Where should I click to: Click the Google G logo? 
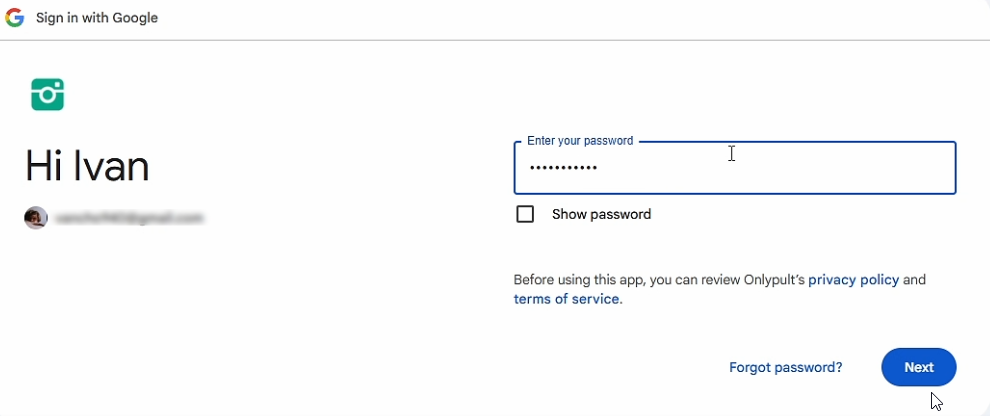tap(15, 18)
